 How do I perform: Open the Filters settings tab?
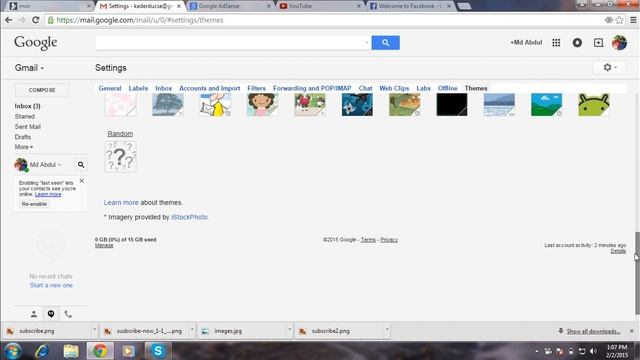tap(256, 88)
